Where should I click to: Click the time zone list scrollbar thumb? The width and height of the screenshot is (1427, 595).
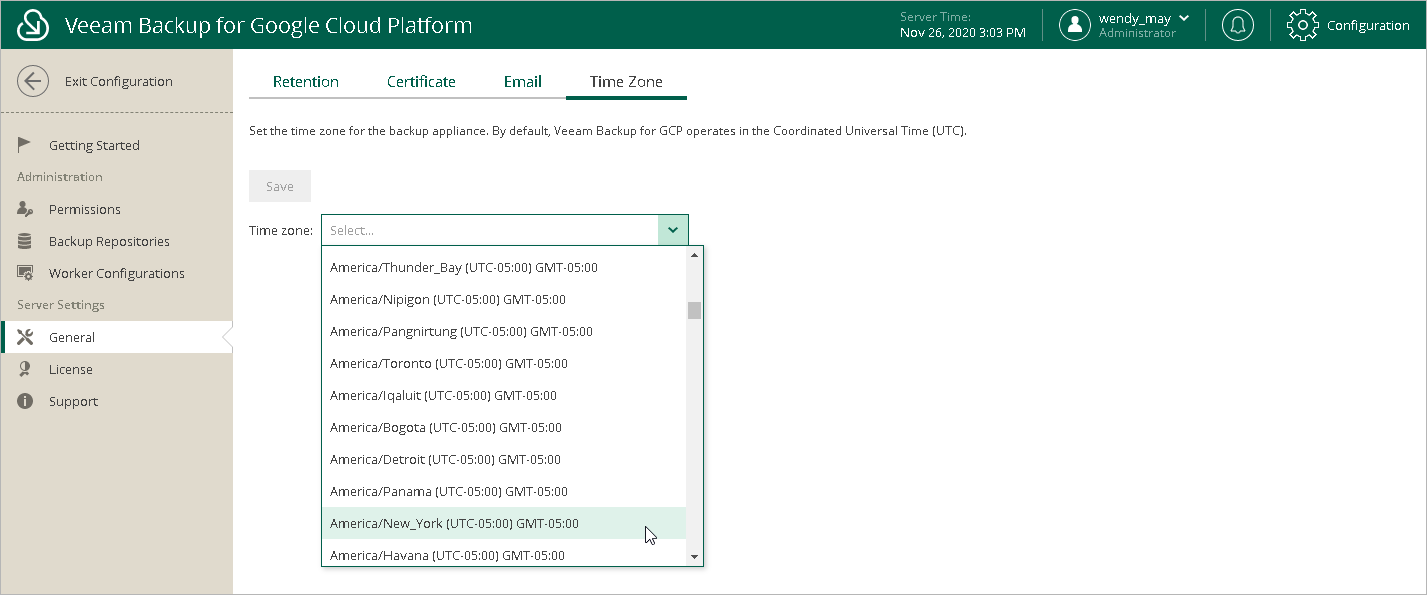694,310
